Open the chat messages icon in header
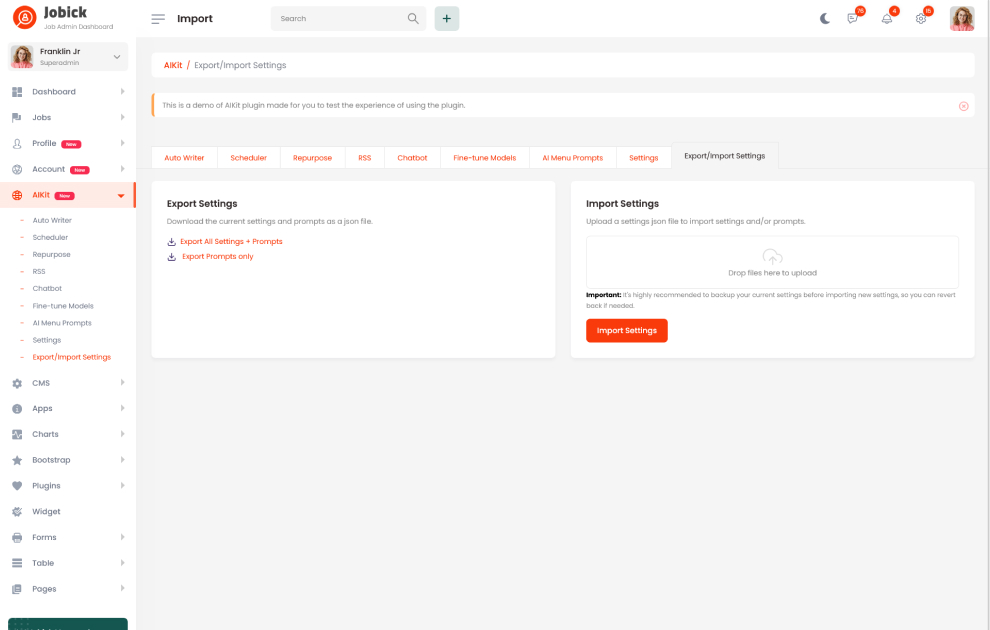Screen dimensions: 990x630 pyautogui.click(x=853, y=19)
